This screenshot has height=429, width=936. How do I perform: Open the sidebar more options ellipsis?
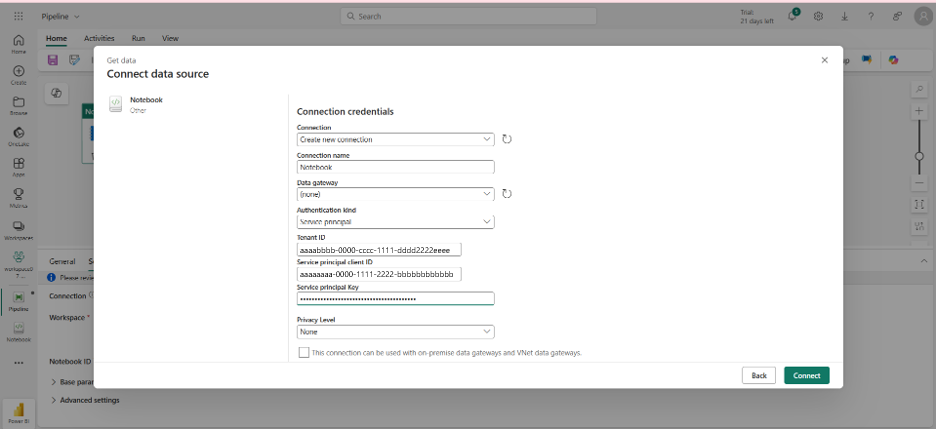pyautogui.click(x=19, y=362)
